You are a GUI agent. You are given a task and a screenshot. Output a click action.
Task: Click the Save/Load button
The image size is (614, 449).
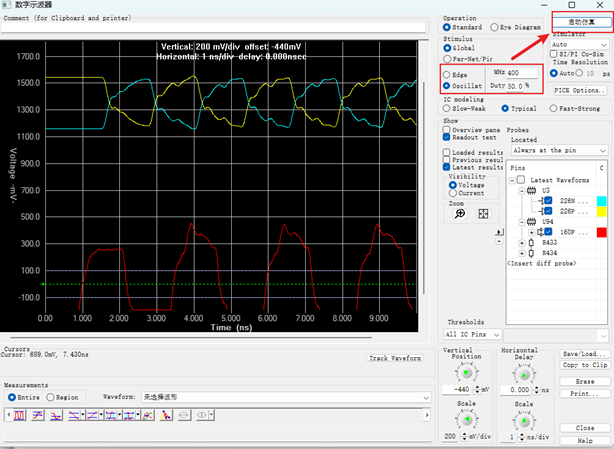click(x=584, y=354)
